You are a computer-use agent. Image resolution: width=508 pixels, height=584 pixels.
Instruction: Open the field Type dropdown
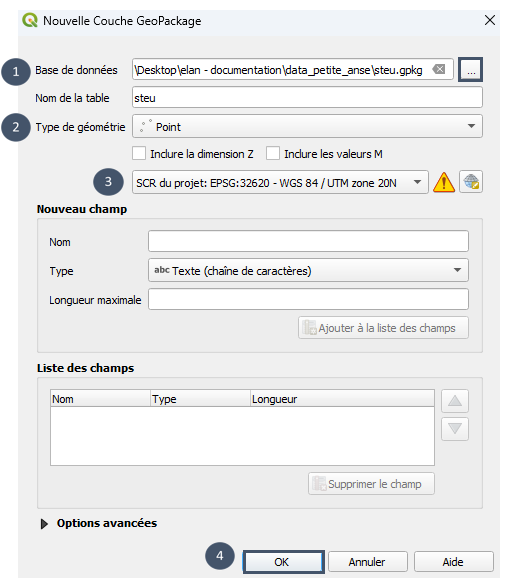point(308,270)
